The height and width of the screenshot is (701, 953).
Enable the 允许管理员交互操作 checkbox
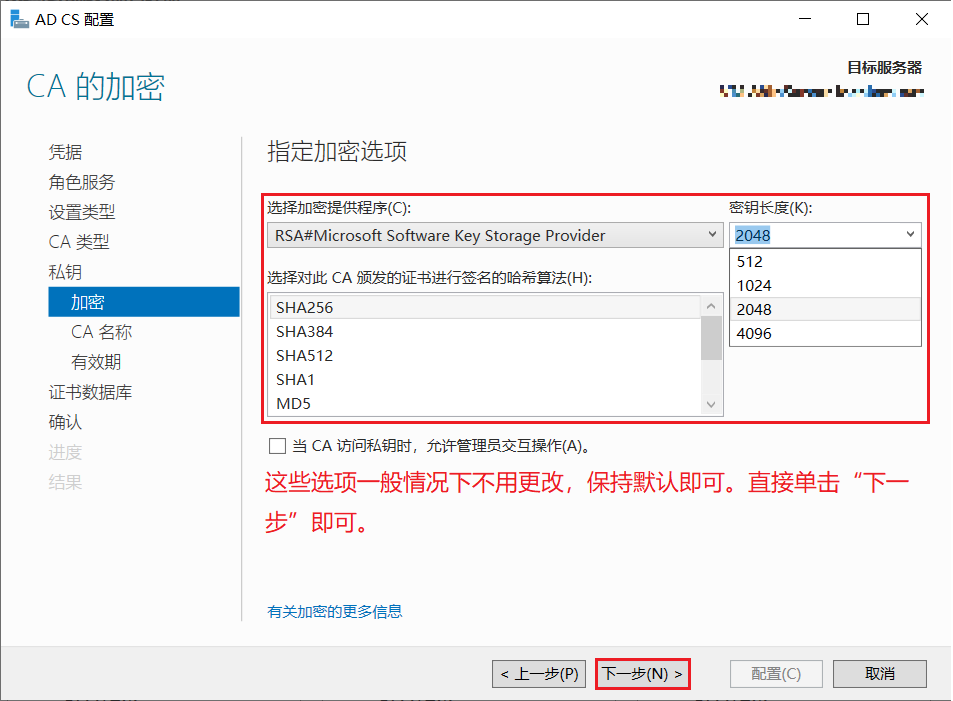click(277, 446)
